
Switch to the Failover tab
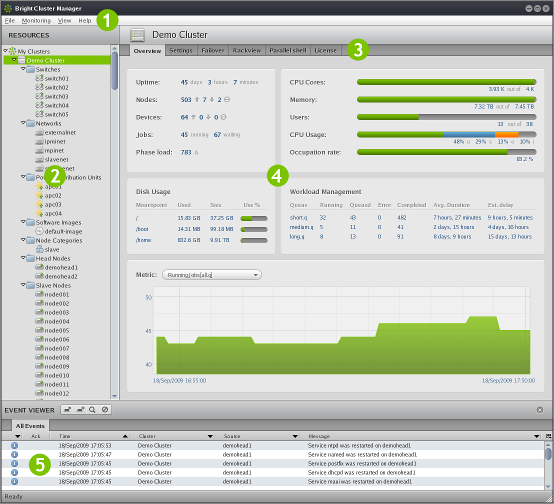(x=213, y=51)
